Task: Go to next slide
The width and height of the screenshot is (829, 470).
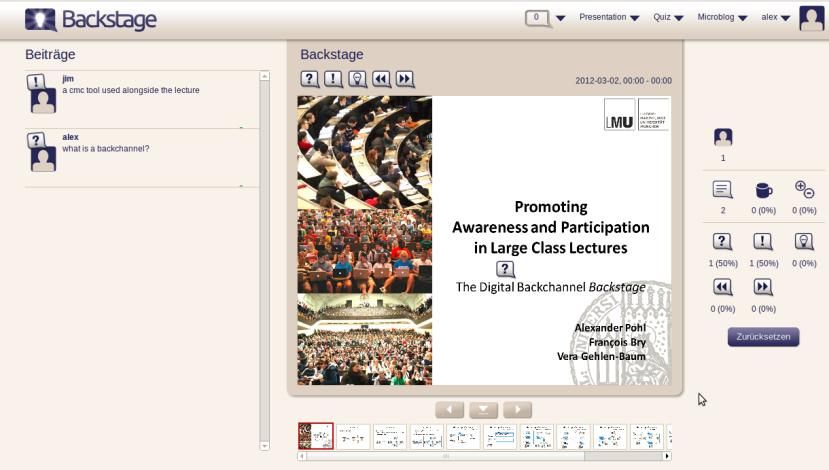Action: [518, 409]
